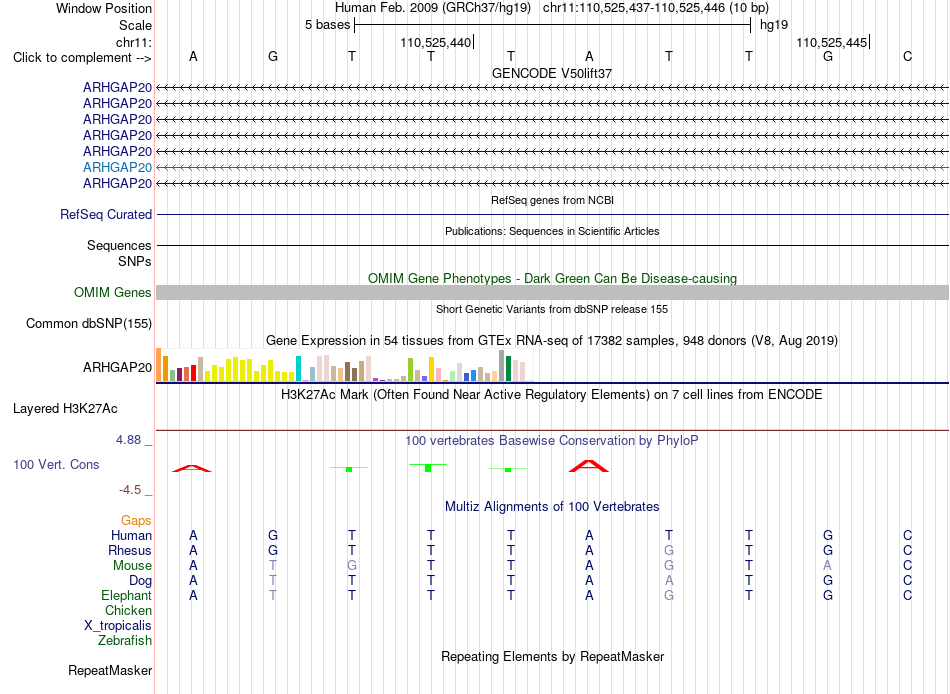
Task: Open the 100 Vert. Cons track label
Action: (x=56, y=465)
